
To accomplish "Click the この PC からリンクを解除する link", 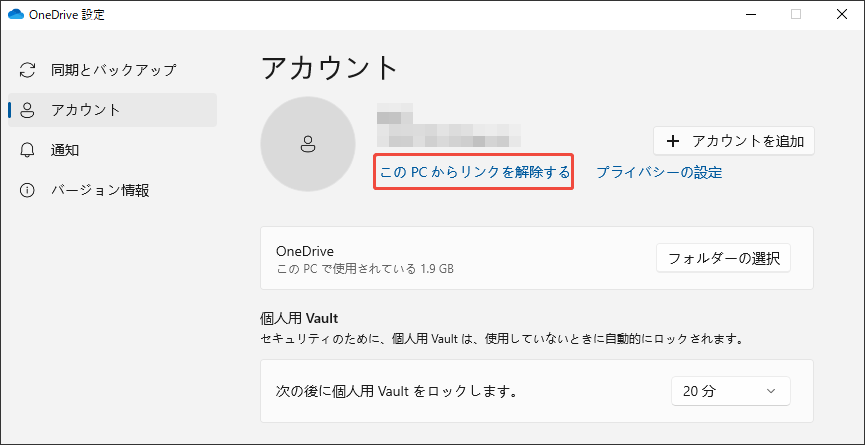I will pos(474,173).
